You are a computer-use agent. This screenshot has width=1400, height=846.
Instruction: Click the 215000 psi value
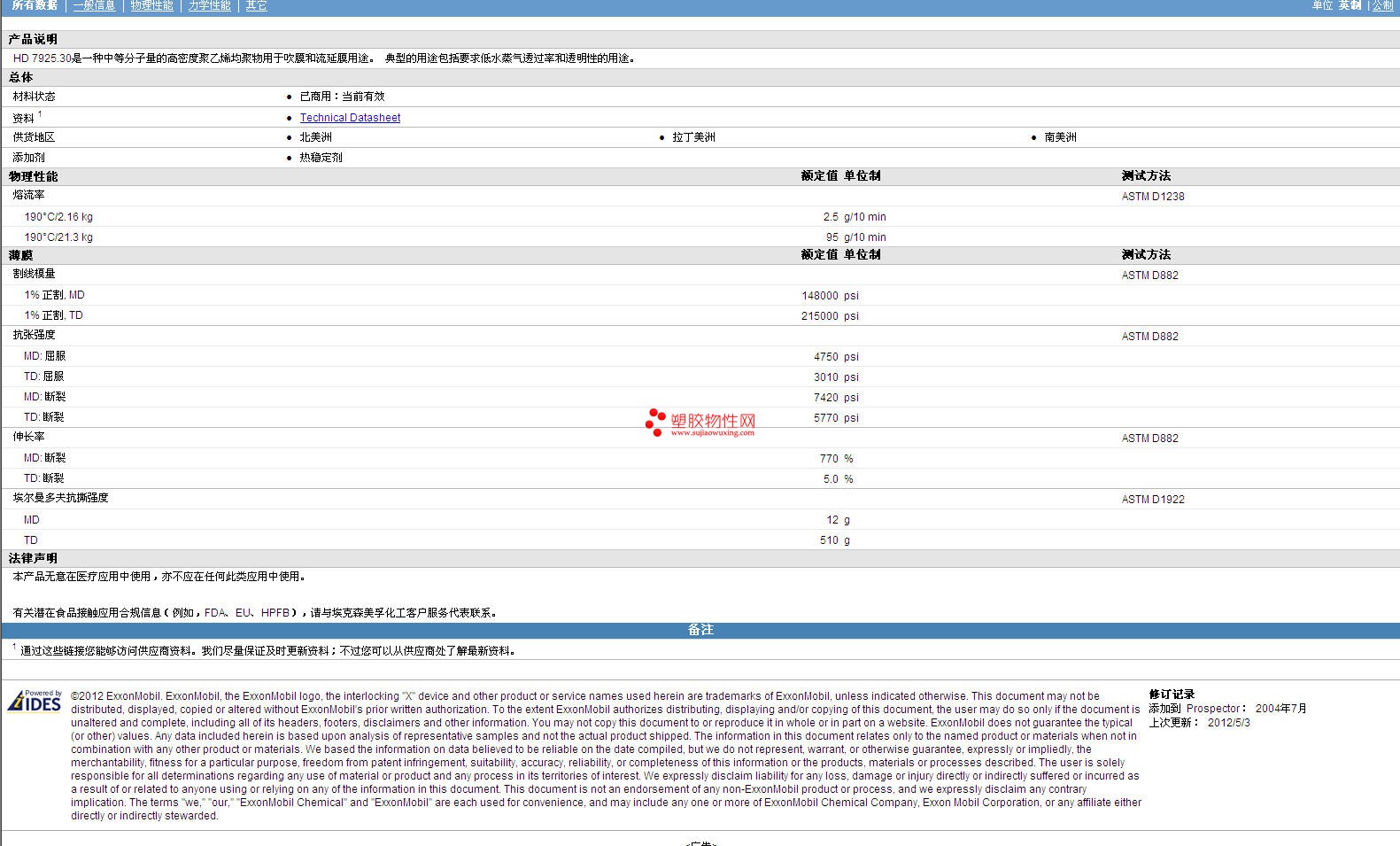830,316
